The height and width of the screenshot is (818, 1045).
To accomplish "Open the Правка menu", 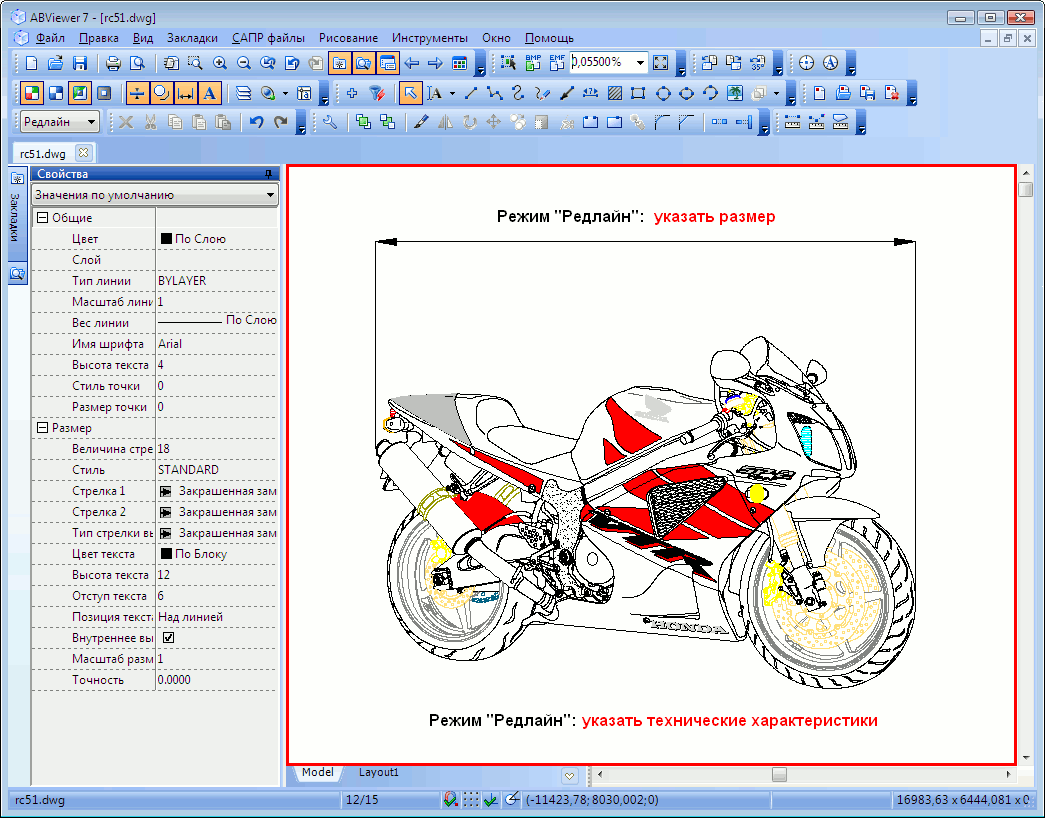I will [99, 38].
